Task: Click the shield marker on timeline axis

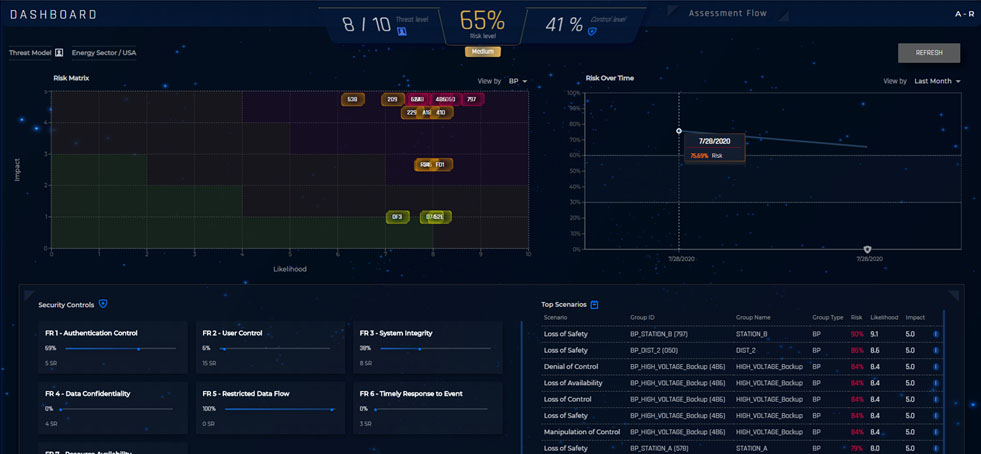Action: [867, 249]
